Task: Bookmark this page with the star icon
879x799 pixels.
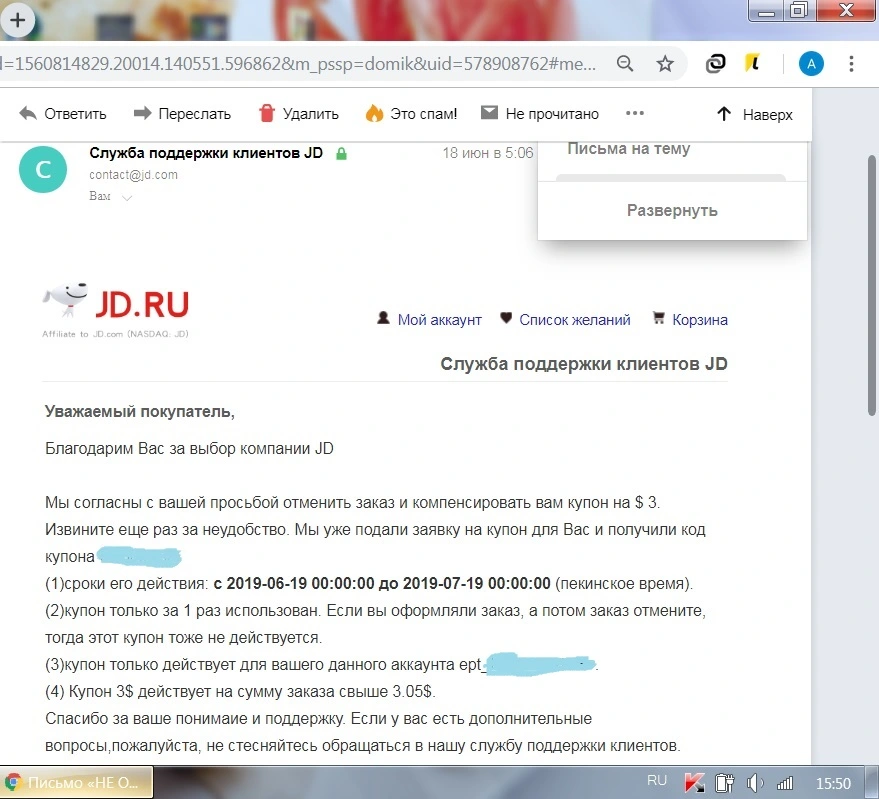Action: [665, 64]
